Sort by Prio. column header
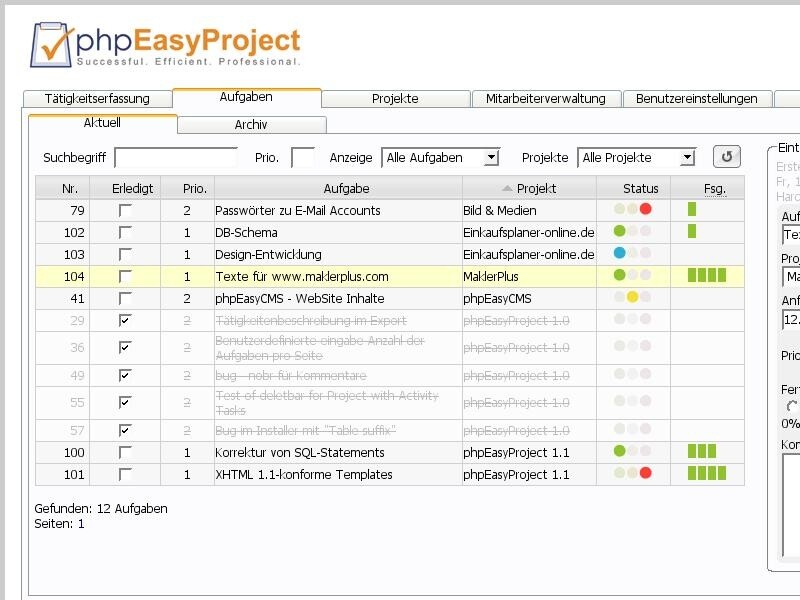 coord(188,188)
